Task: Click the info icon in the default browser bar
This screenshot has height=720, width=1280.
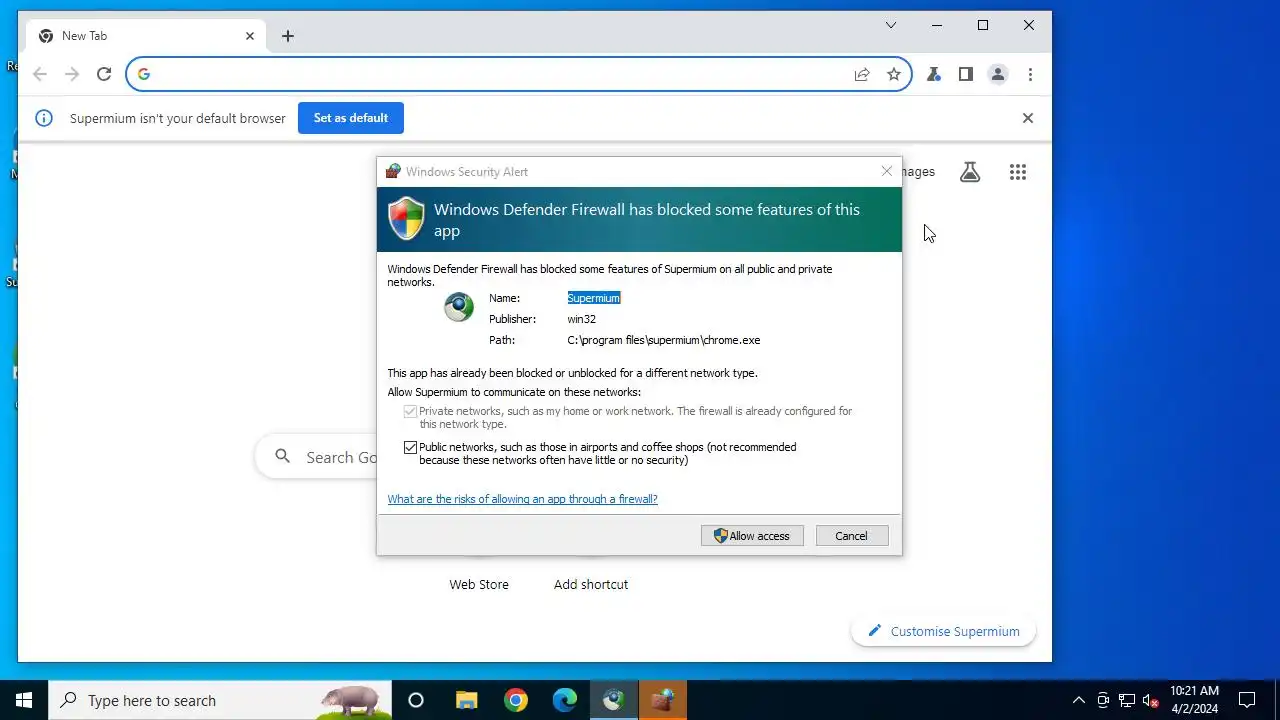Action: (x=44, y=118)
